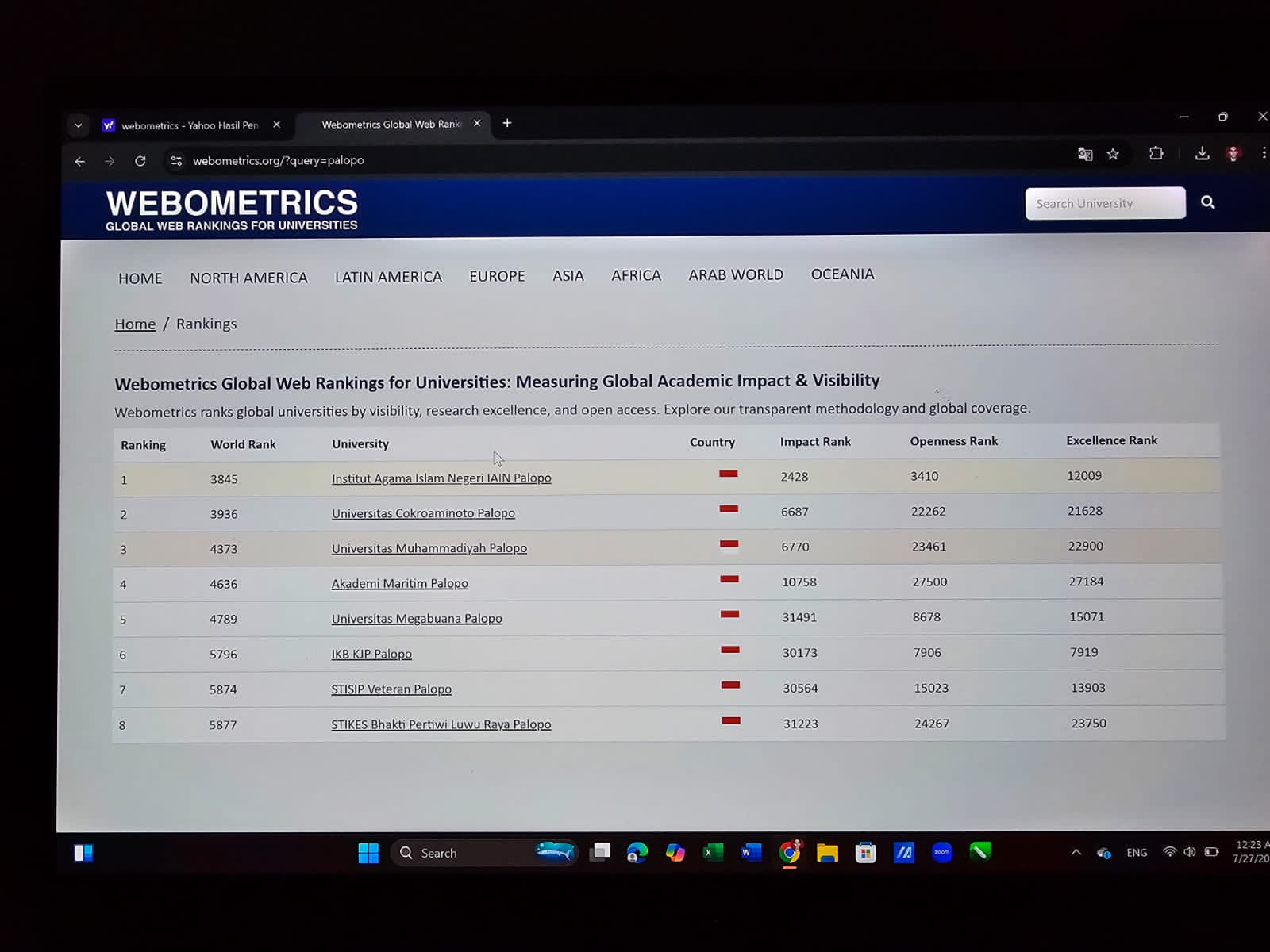
Task: Open Word from the taskbar
Action: pos(751,852)
